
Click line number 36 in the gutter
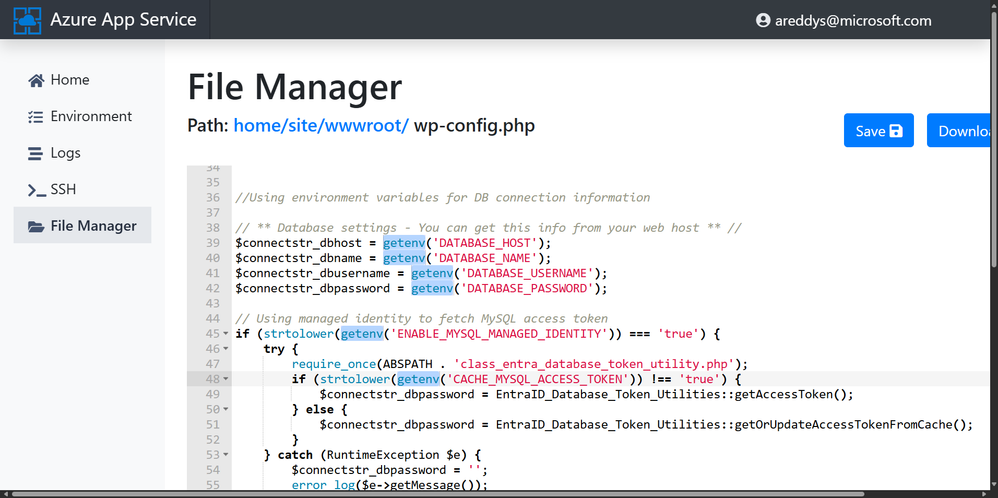[213, 197]
